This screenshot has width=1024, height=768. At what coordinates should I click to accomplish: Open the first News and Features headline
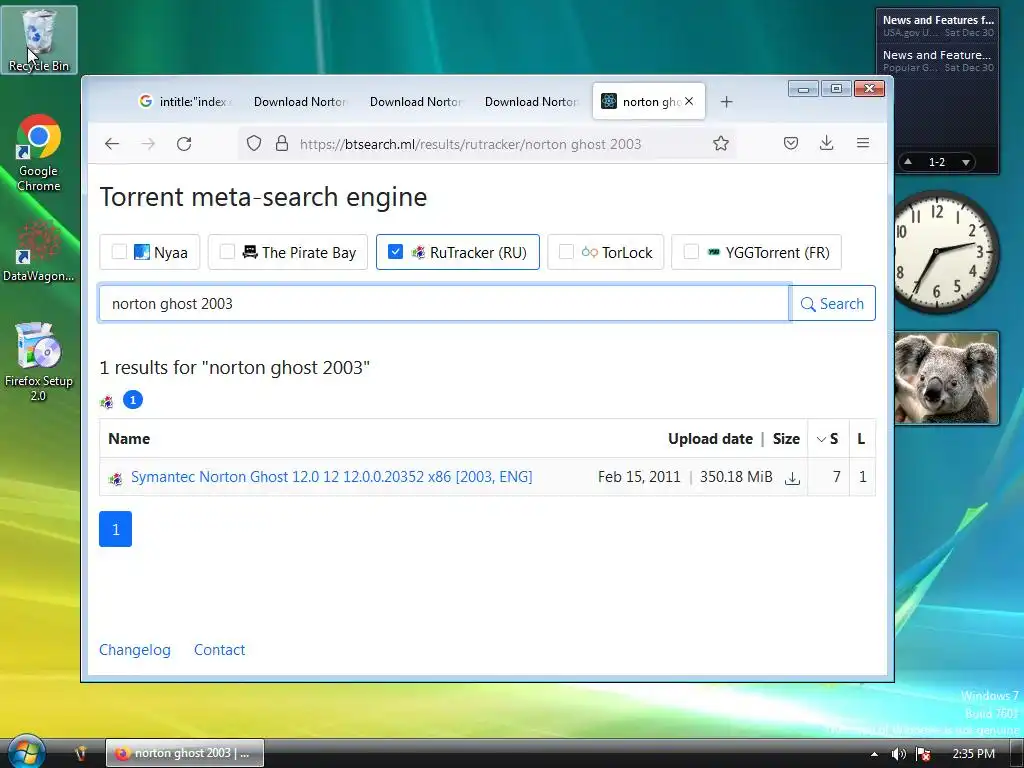(938, 26)
